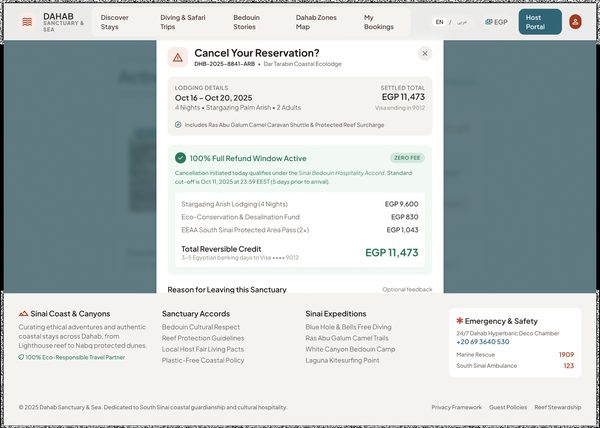Open Dahab Zones Map

tap(316, 22)
